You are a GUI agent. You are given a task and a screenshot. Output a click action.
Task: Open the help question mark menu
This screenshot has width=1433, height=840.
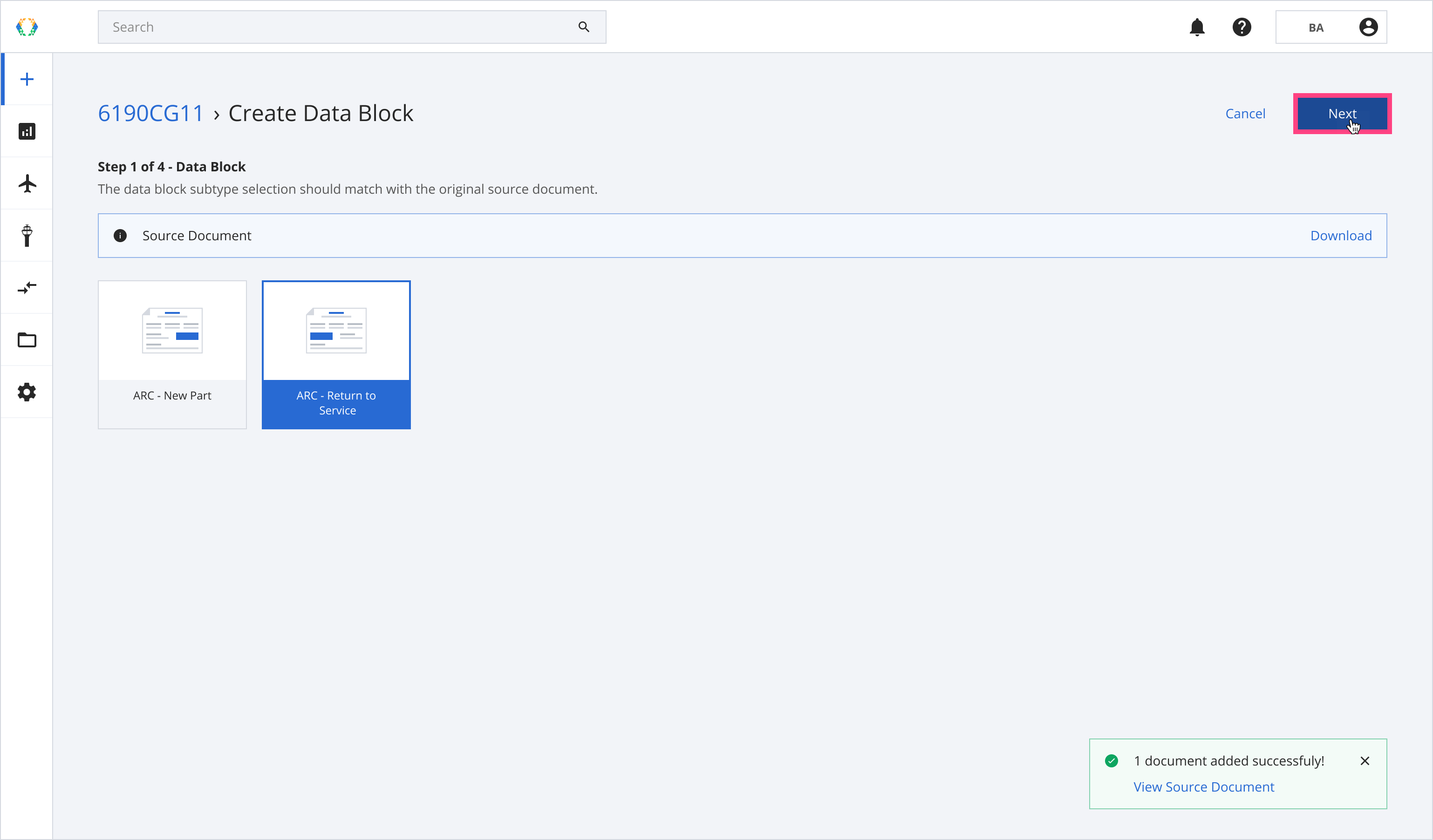[1243, 27]
